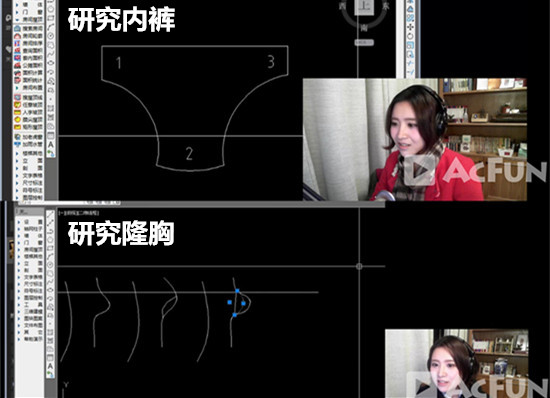This screenshot has height=398, width=550.
Task: Select Spline tool in bottom window toolbar
Action: point(50,282)
